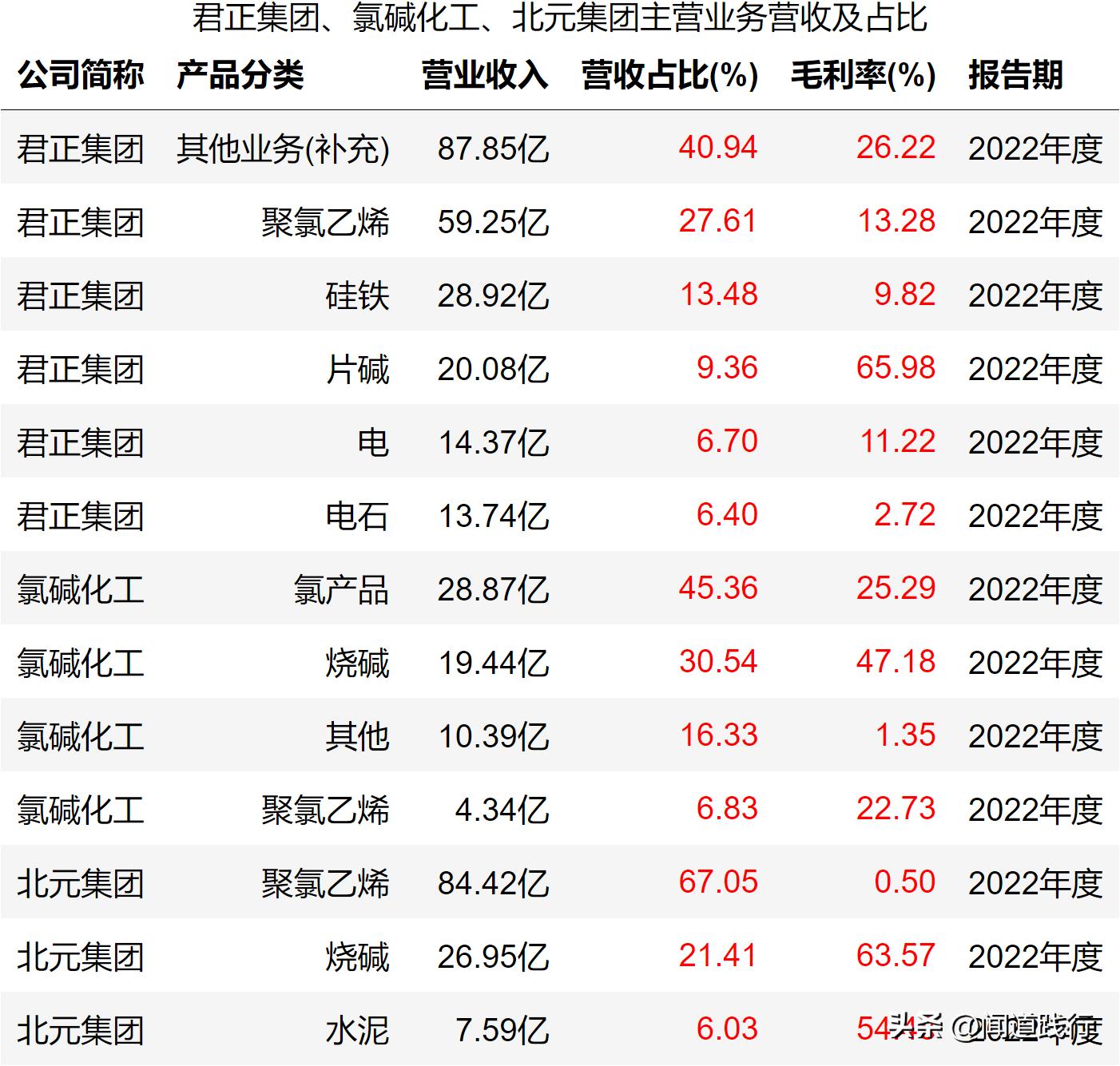Click 君正集团 in the 硅铁 row
1120x1066 pixels.
pyautogui.click(x=81, y=295)
